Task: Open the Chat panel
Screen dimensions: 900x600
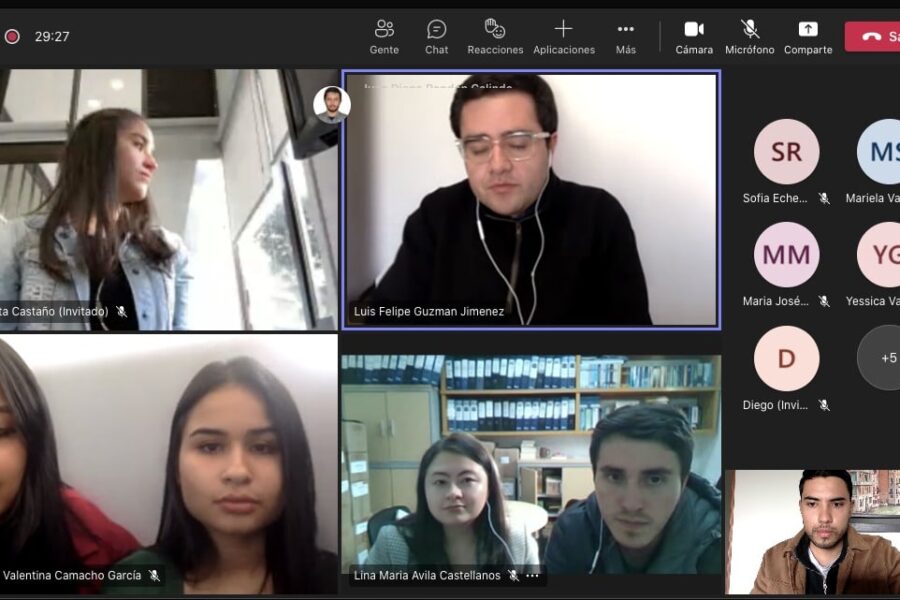Action: coord(436,37)
